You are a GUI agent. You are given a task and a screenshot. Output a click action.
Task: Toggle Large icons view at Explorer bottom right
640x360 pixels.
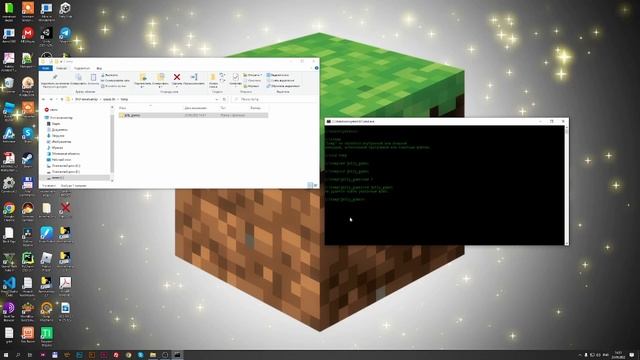click(x=315, y=185)
